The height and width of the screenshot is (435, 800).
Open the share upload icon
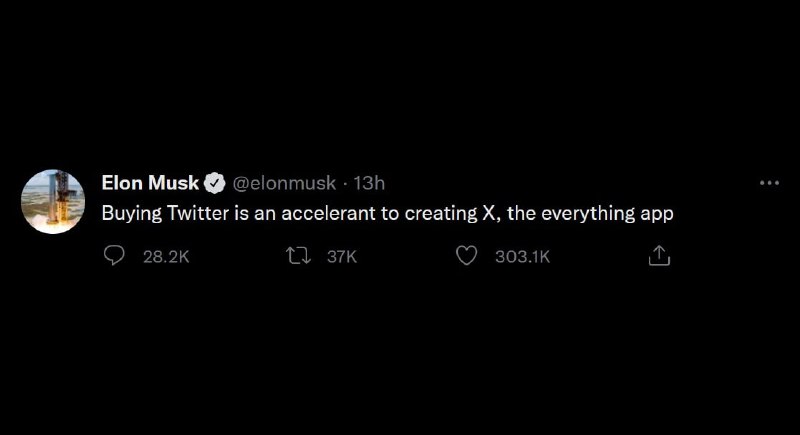[659, 255]
